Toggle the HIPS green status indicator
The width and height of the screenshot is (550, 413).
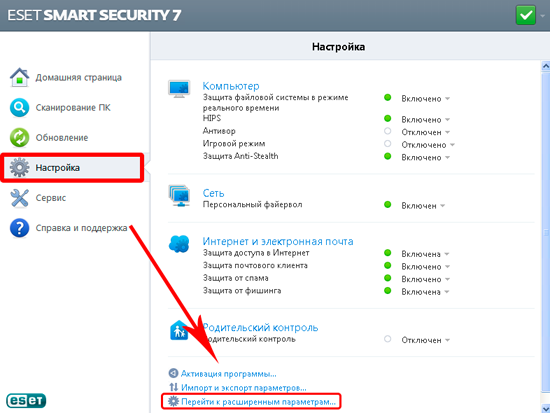coord(387,118)
